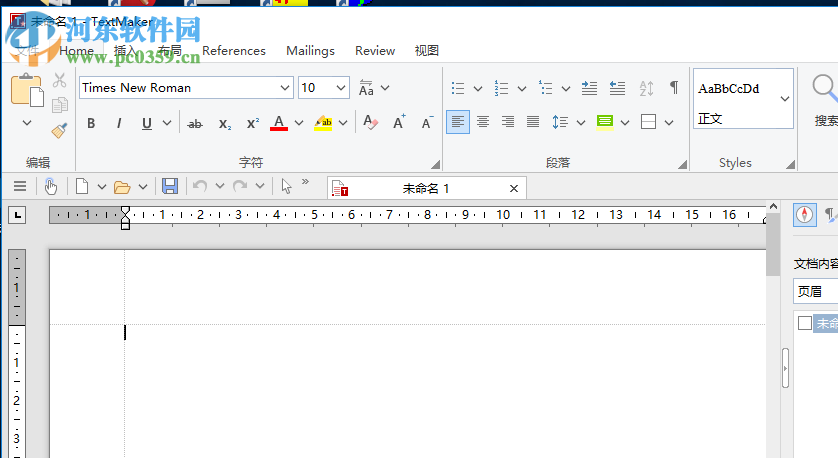Toggle bold formatting
838x458 pixels.
pos(91,123)
